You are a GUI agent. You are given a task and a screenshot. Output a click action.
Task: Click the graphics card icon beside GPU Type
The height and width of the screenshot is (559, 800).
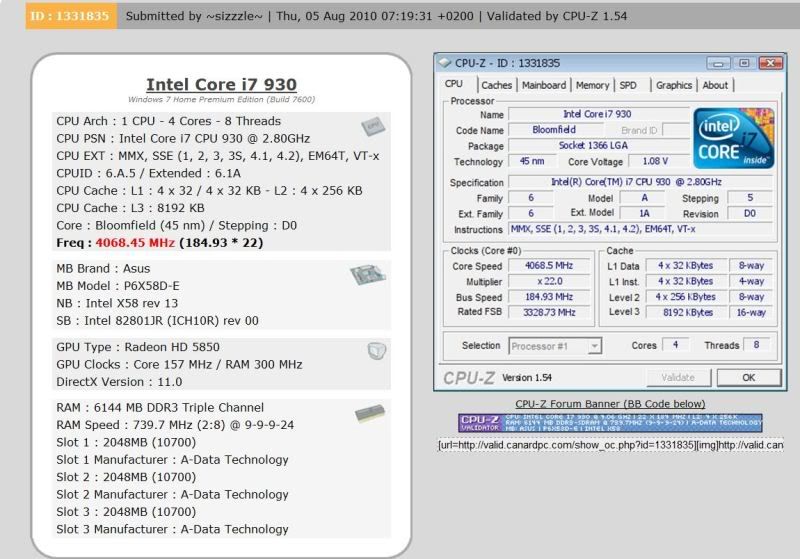coord(377,350)
